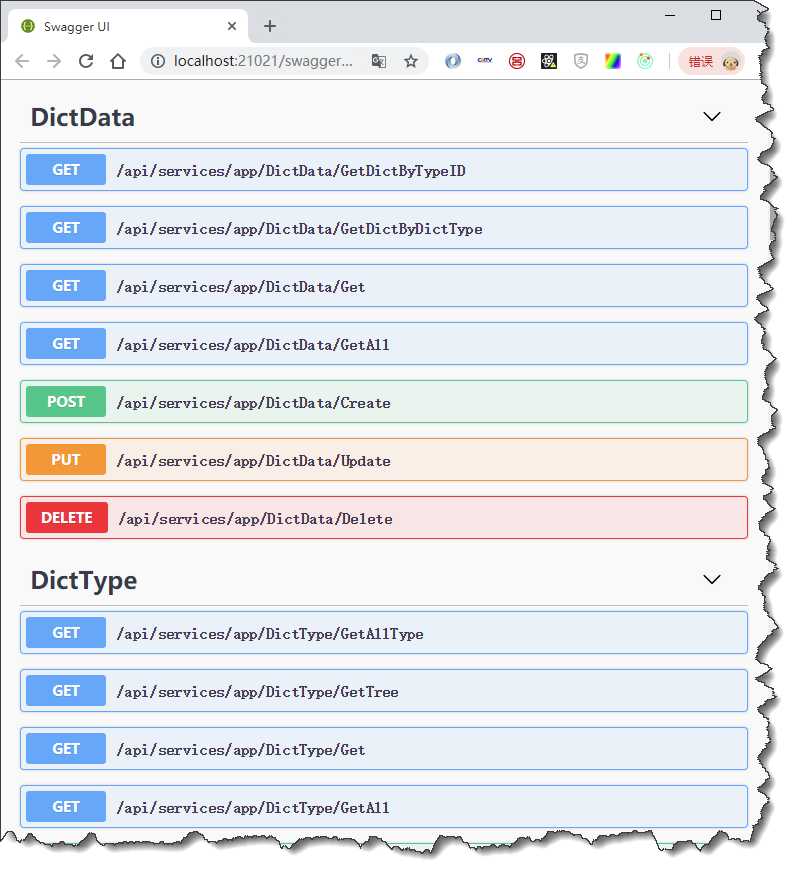Click the blue globe extension icon
The image size is (800, 874).
click(x=453, y=61)
